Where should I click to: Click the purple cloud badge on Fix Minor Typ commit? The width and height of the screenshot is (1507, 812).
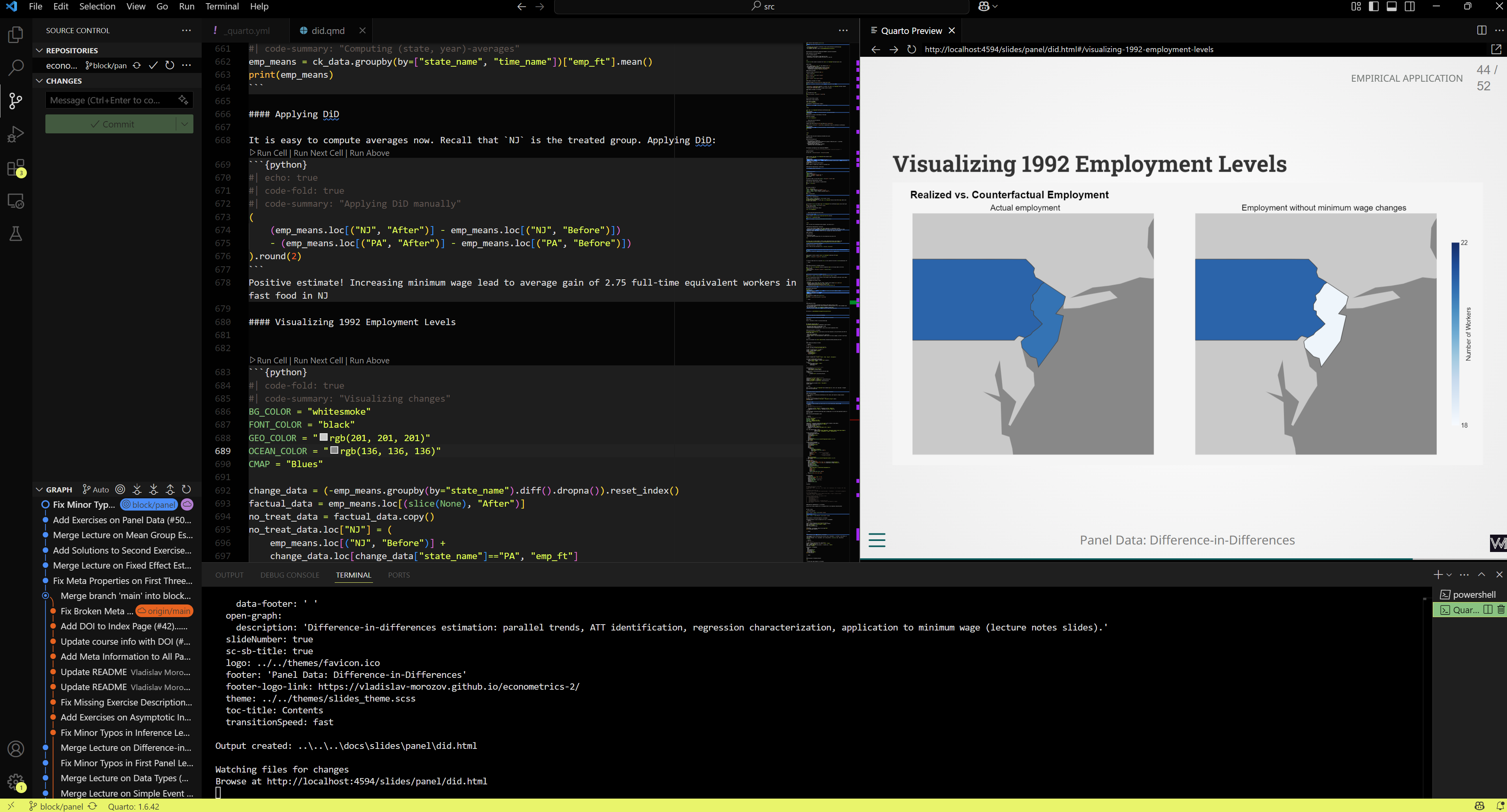tap(187, 505)
